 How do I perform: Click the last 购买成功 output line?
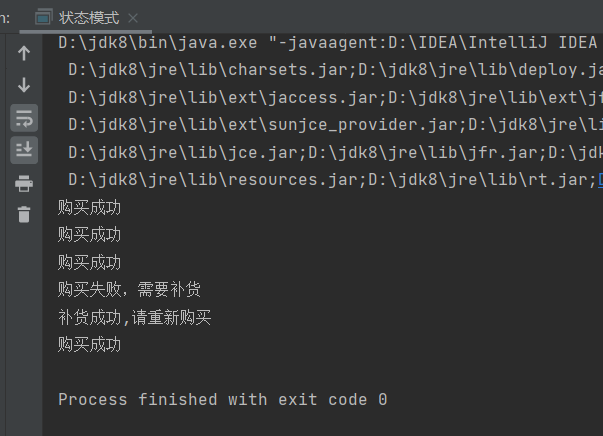tap(89, 344)
